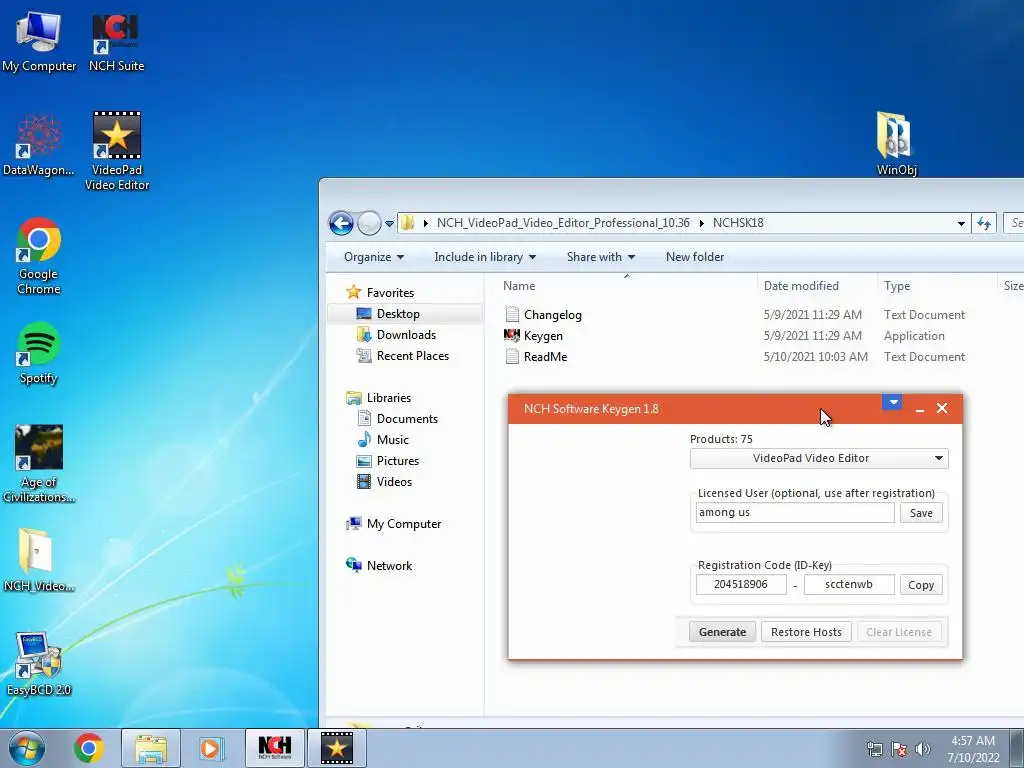Viewport: 1024px width, 768px height.
Task: Select Favorites in navigation pane
Action: click(x=390, y=293)
